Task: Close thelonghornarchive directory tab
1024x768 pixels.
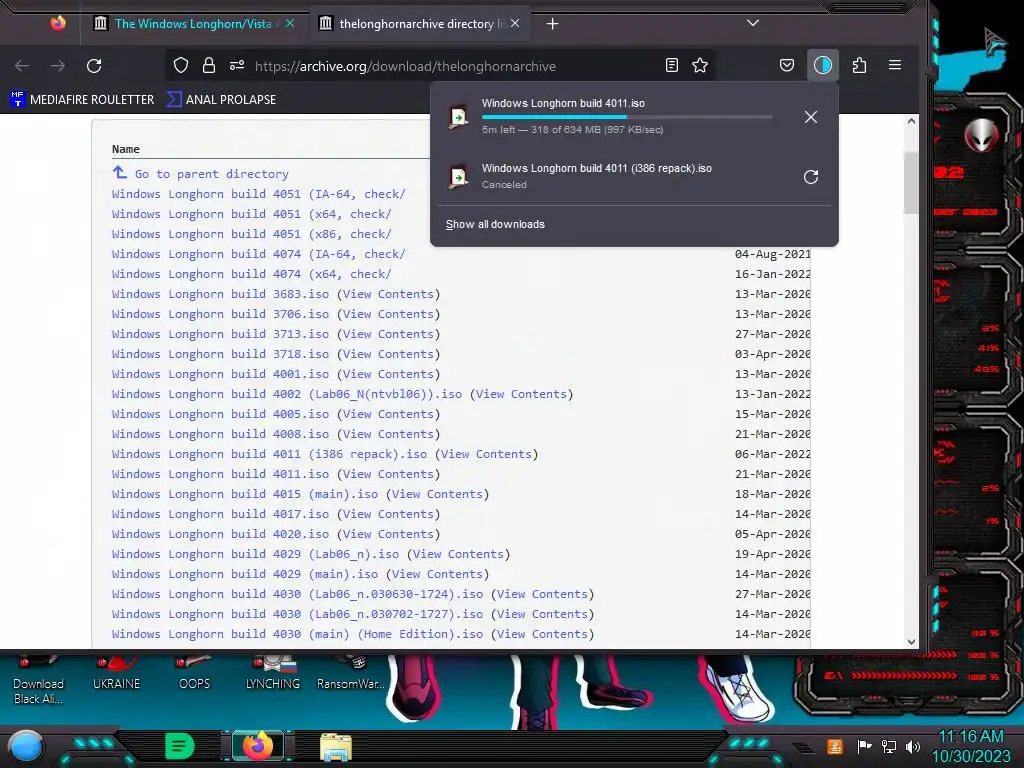Action: (515, 24)
